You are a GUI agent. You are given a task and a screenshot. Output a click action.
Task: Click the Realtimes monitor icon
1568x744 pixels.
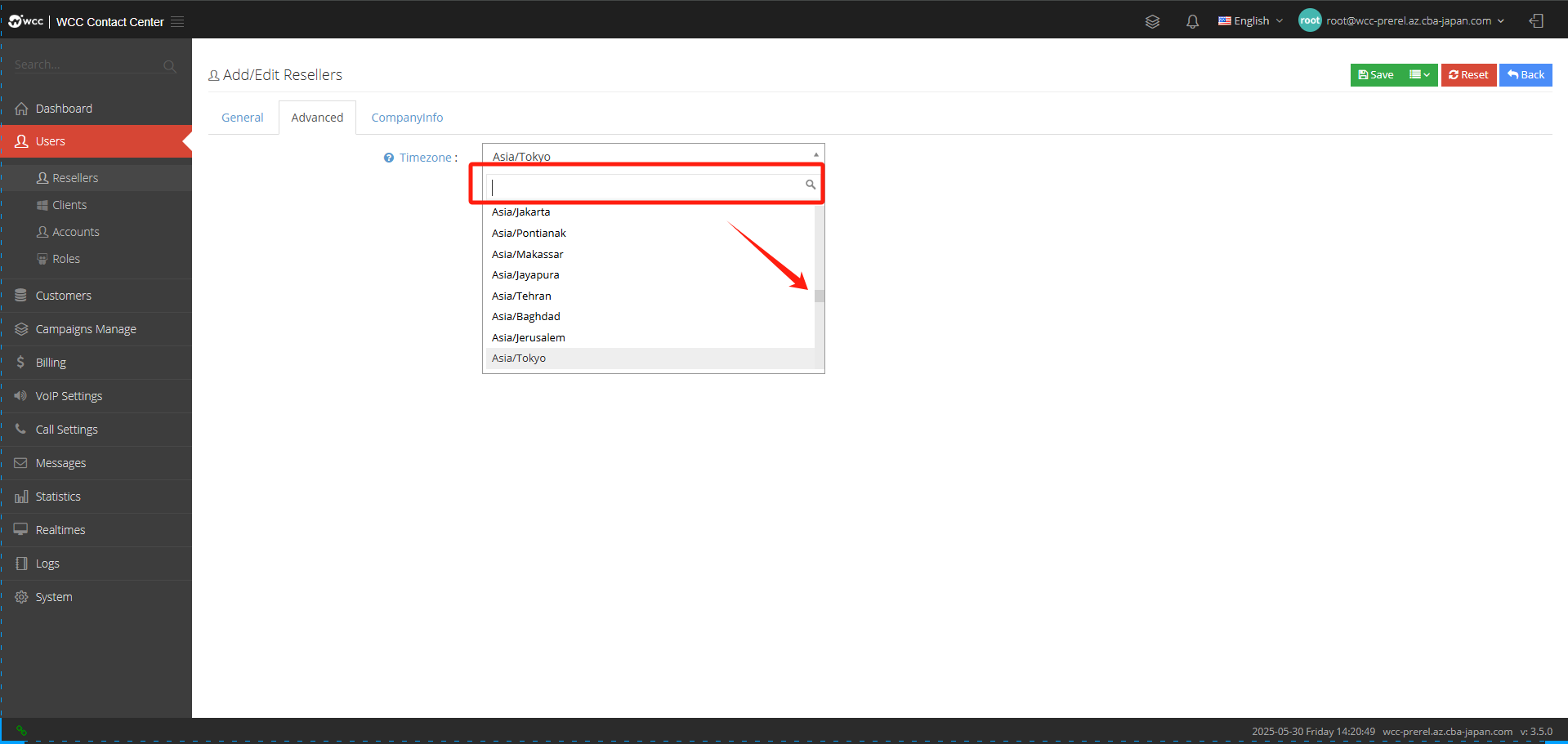click(20, 529)
